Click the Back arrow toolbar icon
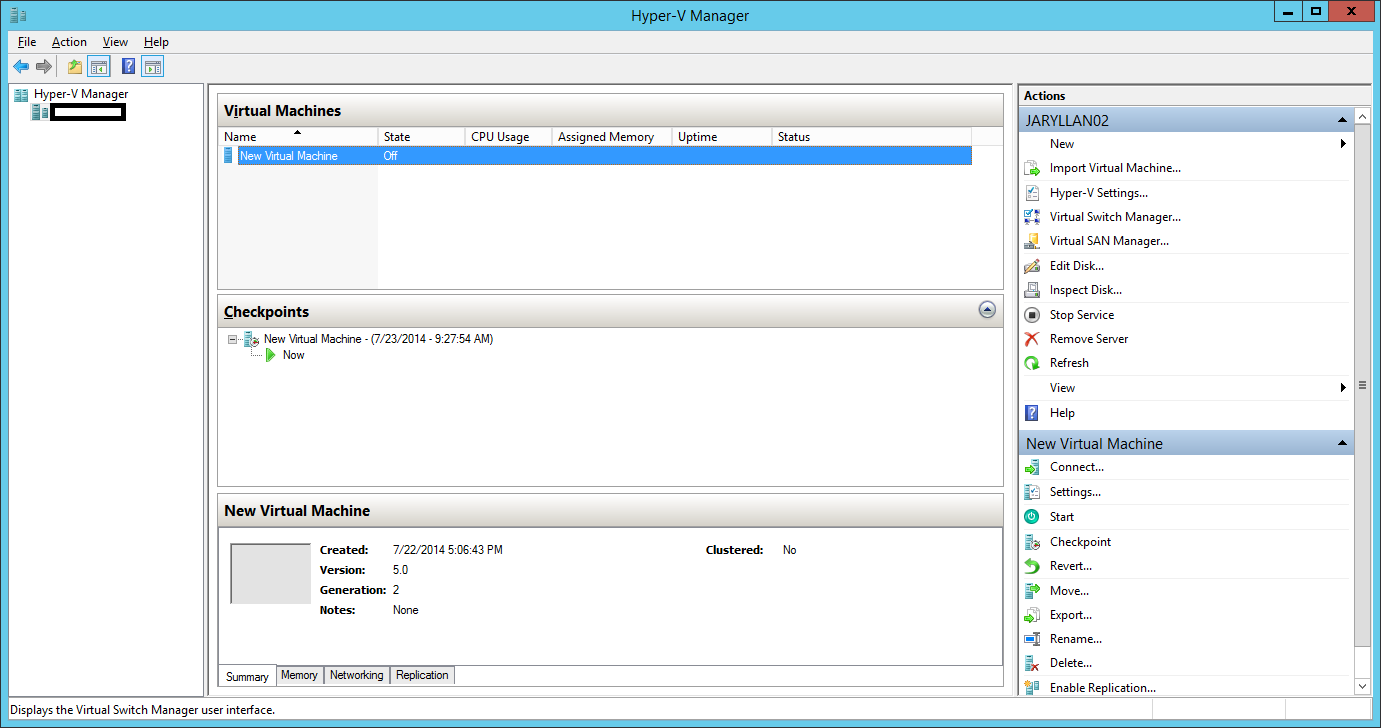This screenshot has width=1381, height=728. tap(21, 67)
